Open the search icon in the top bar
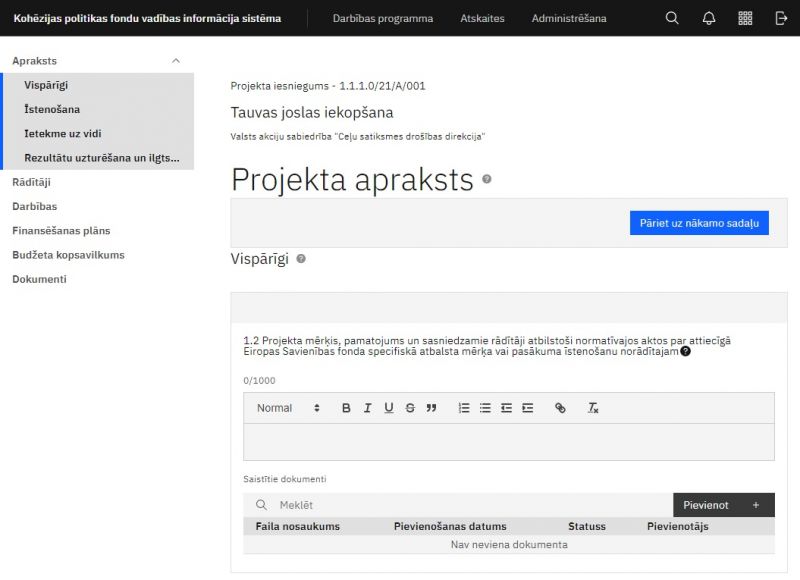800x580 pixels. tap(671, 18)
